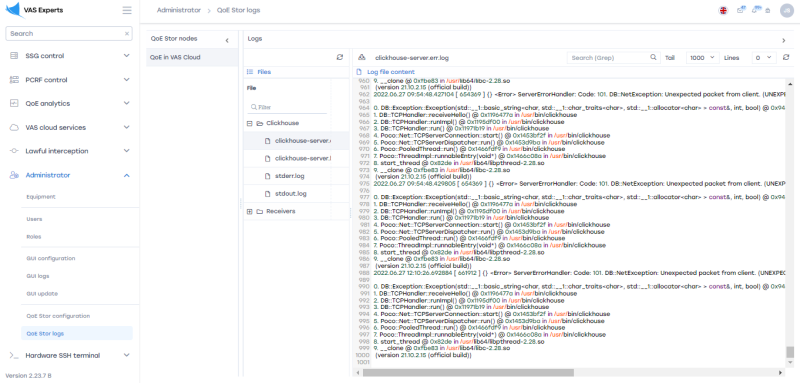Click the search magnifier in Grep field
Image resolution: width=800 pixels, height=383 pixels.
pos(654,58)
